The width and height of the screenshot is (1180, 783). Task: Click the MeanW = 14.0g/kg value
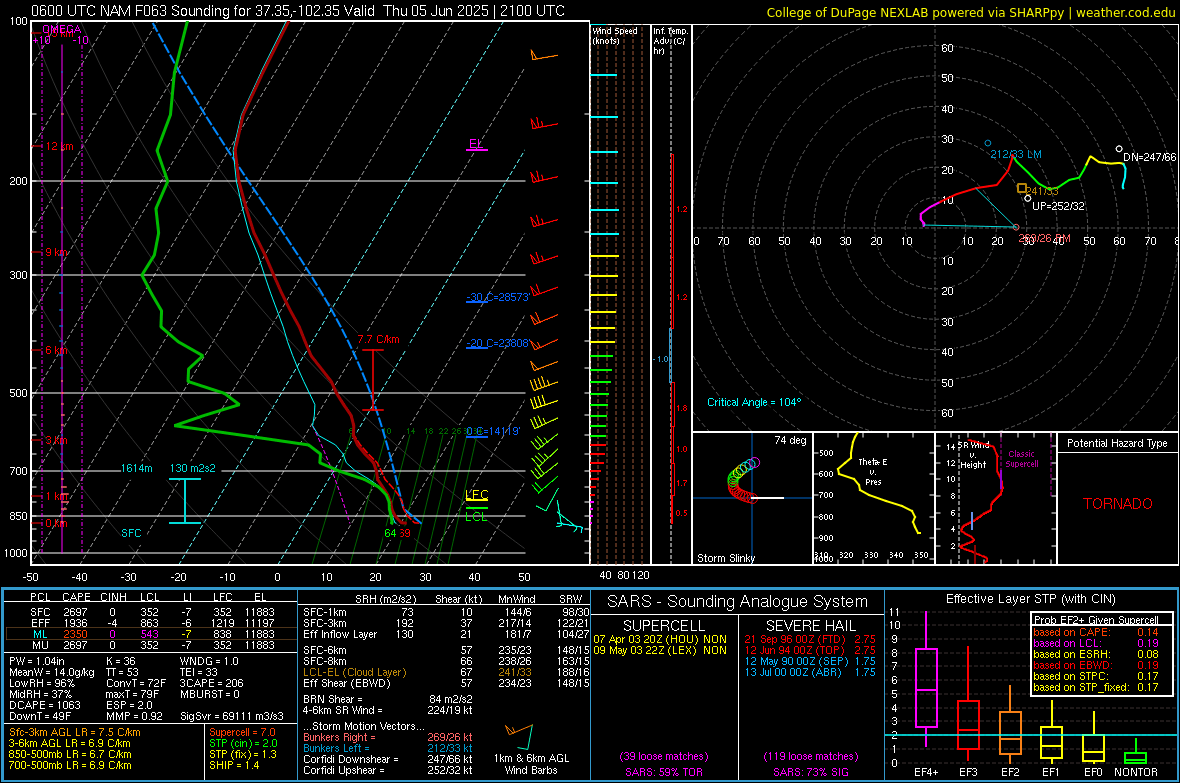[52, 672]
